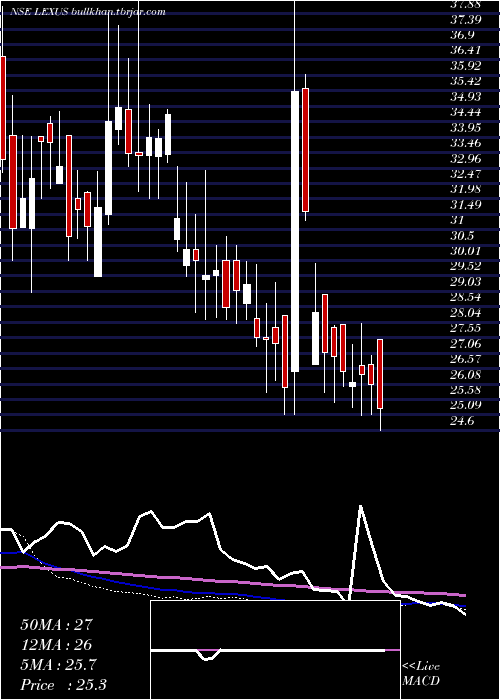Click the 25.09 price axis label

[x=465, y=405]
